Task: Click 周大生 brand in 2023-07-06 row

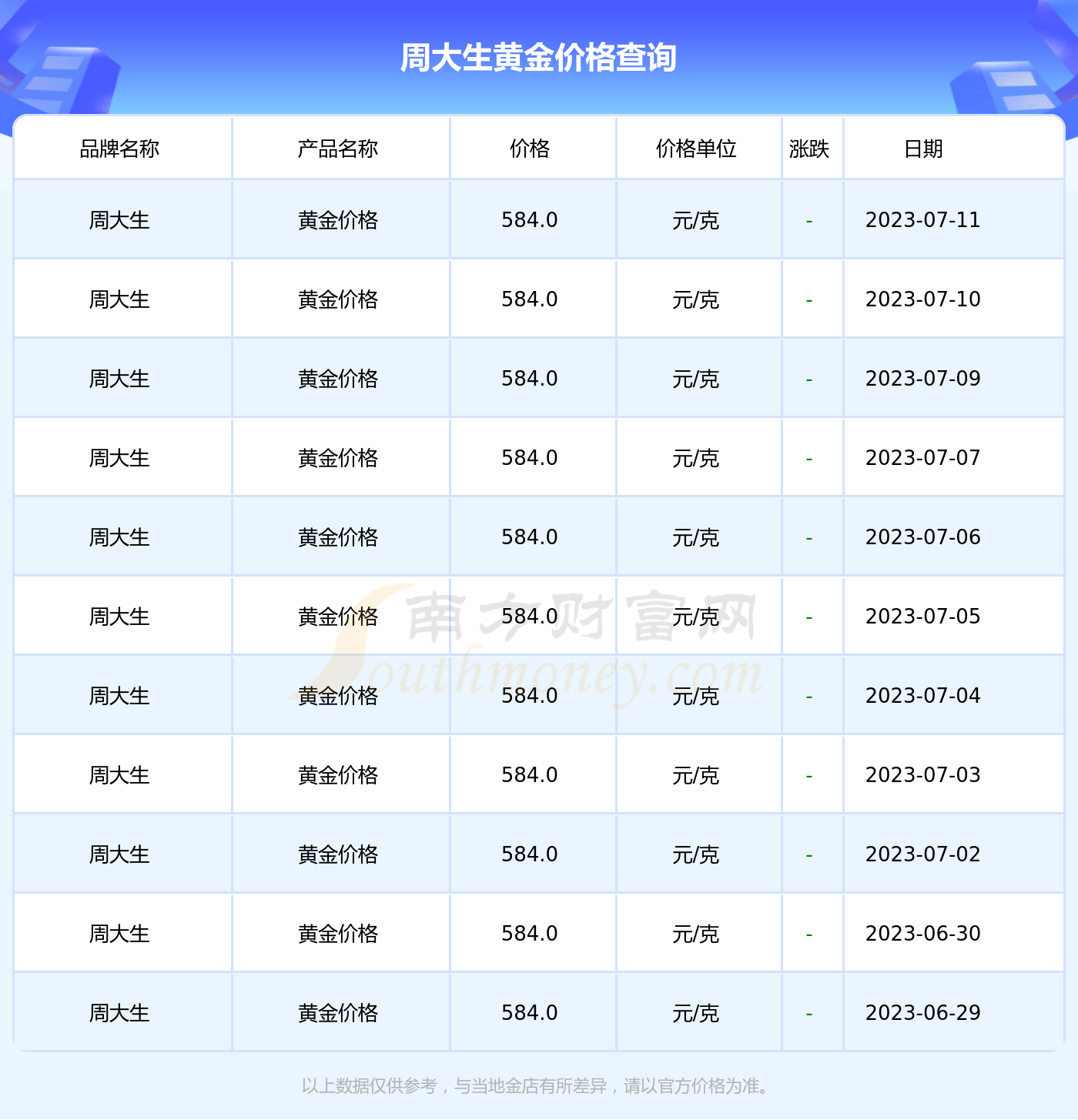Action: [x=119, y=537]
